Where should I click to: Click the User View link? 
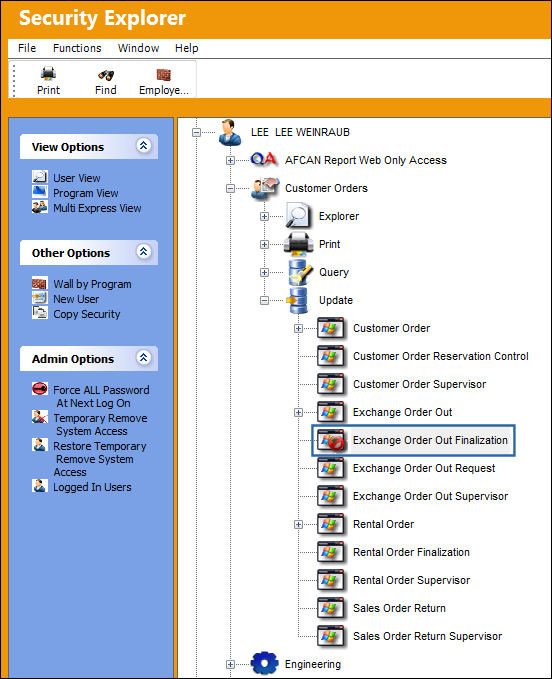[77, 178]
